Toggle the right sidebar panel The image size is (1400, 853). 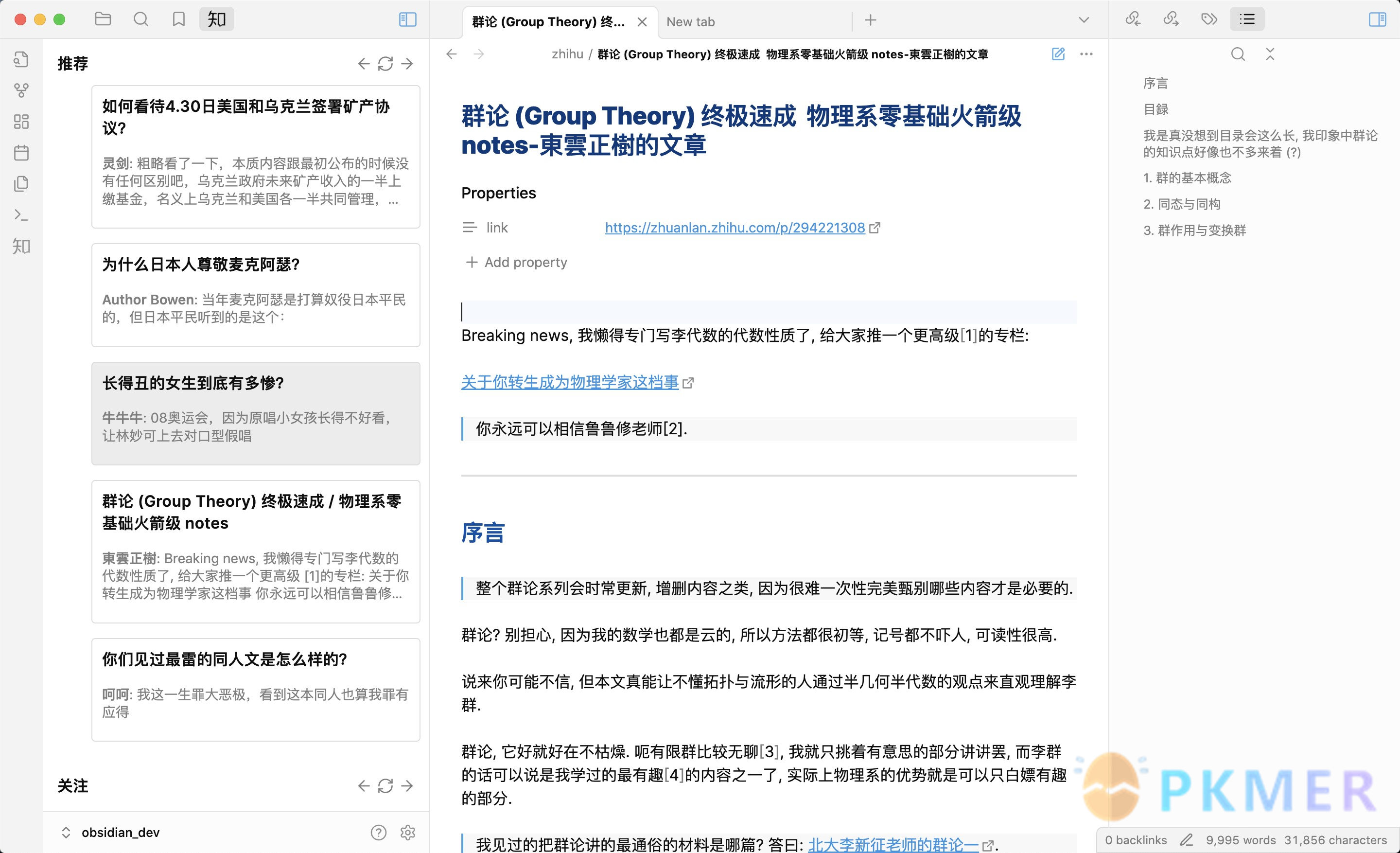[x=1377, y=20]
